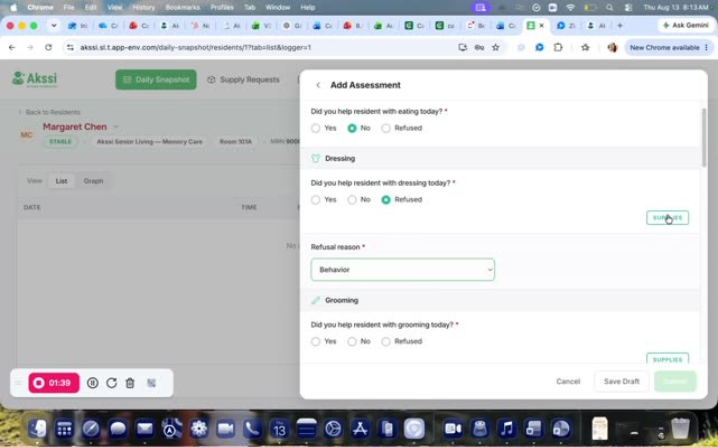Open the History menu

pyautogui.click(x=143, y=7)
